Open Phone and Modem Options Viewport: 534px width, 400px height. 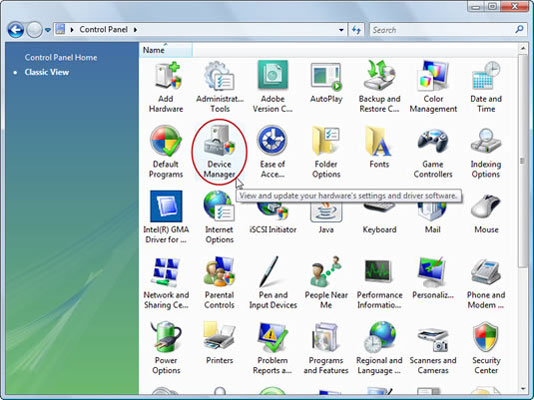click(x=486, y=283)
